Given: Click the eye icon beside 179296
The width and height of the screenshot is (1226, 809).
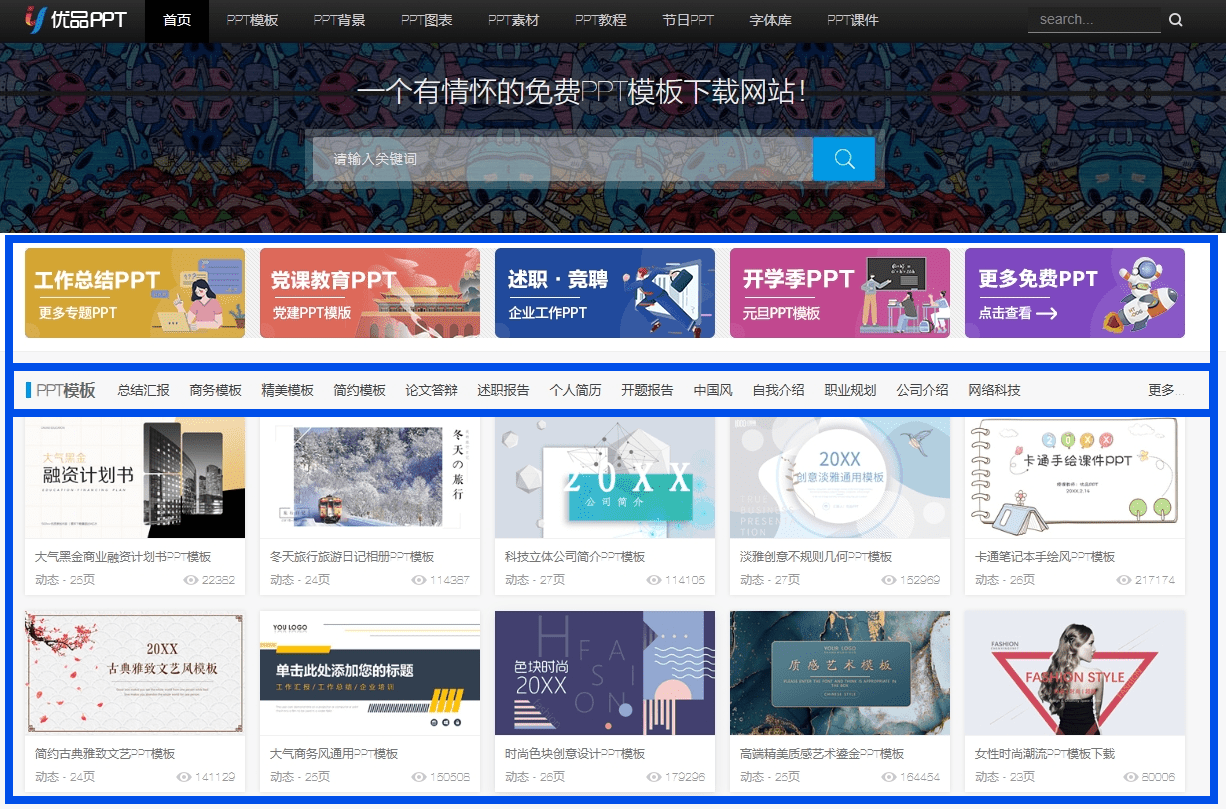Looking at the screenshot, I should [654, 777].
